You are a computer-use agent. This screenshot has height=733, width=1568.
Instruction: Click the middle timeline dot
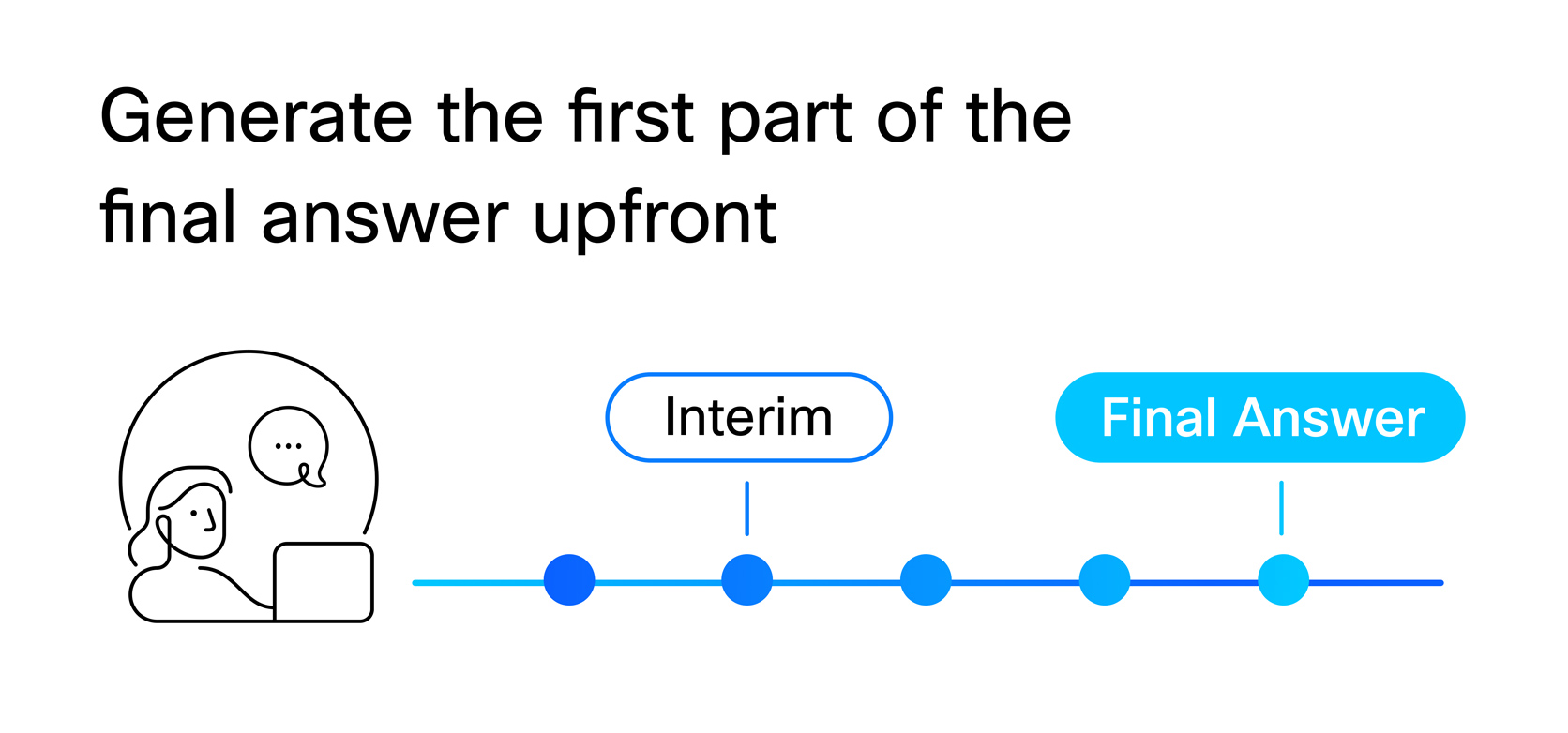point(926,580)
